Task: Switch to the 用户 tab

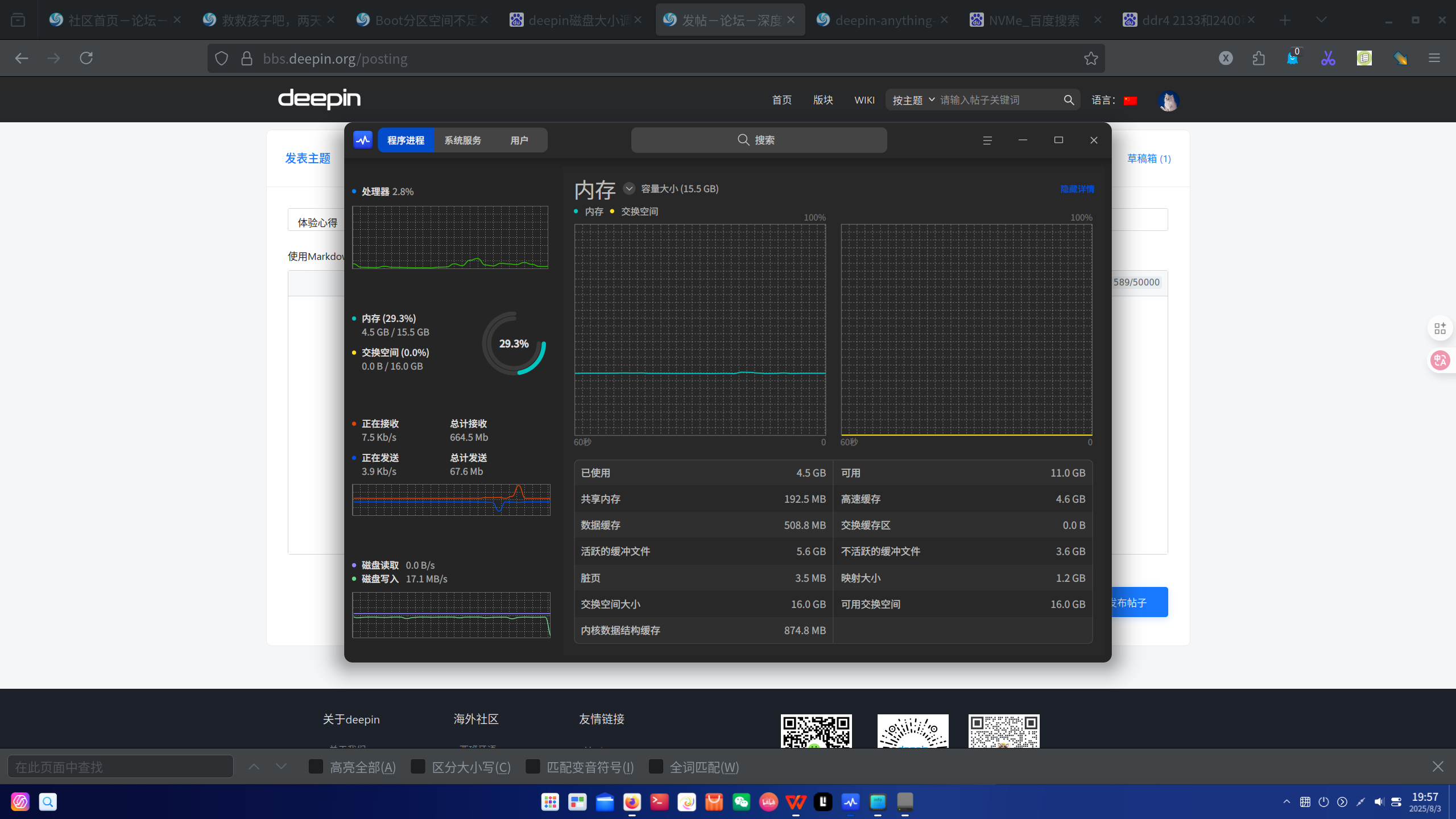Action: [x=519, y=140]
